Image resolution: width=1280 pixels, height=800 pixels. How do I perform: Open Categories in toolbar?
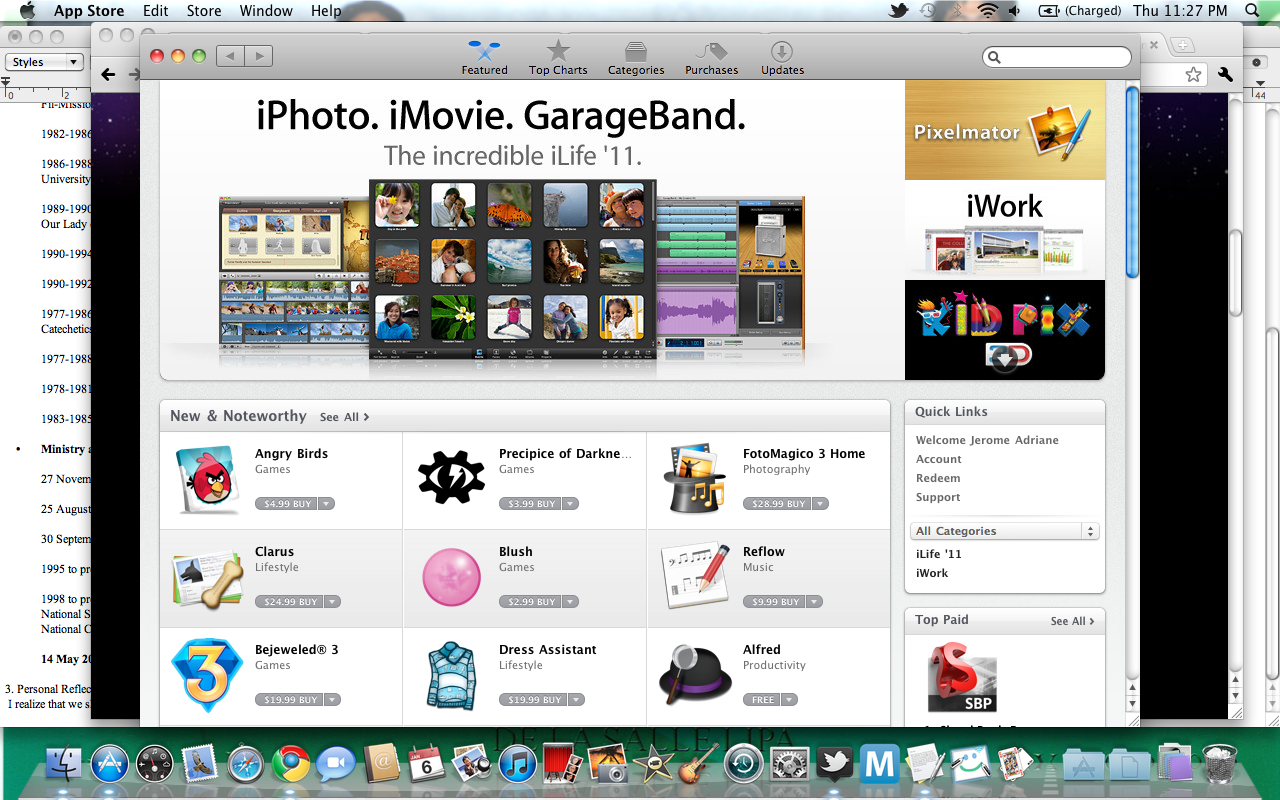(636, 58)
